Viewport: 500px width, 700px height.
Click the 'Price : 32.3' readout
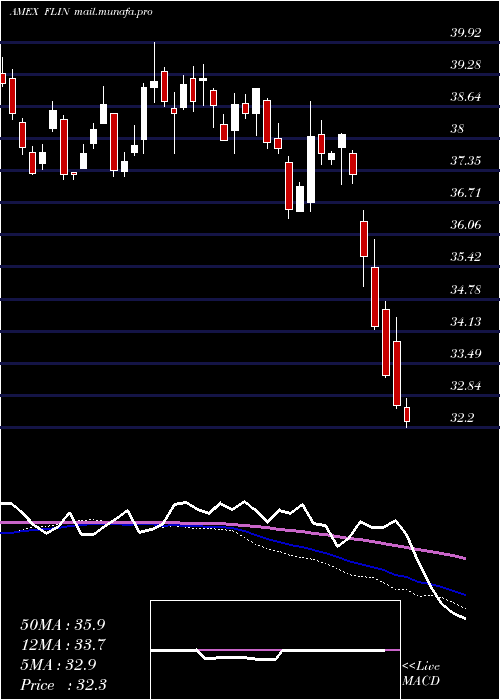point(63,685)
